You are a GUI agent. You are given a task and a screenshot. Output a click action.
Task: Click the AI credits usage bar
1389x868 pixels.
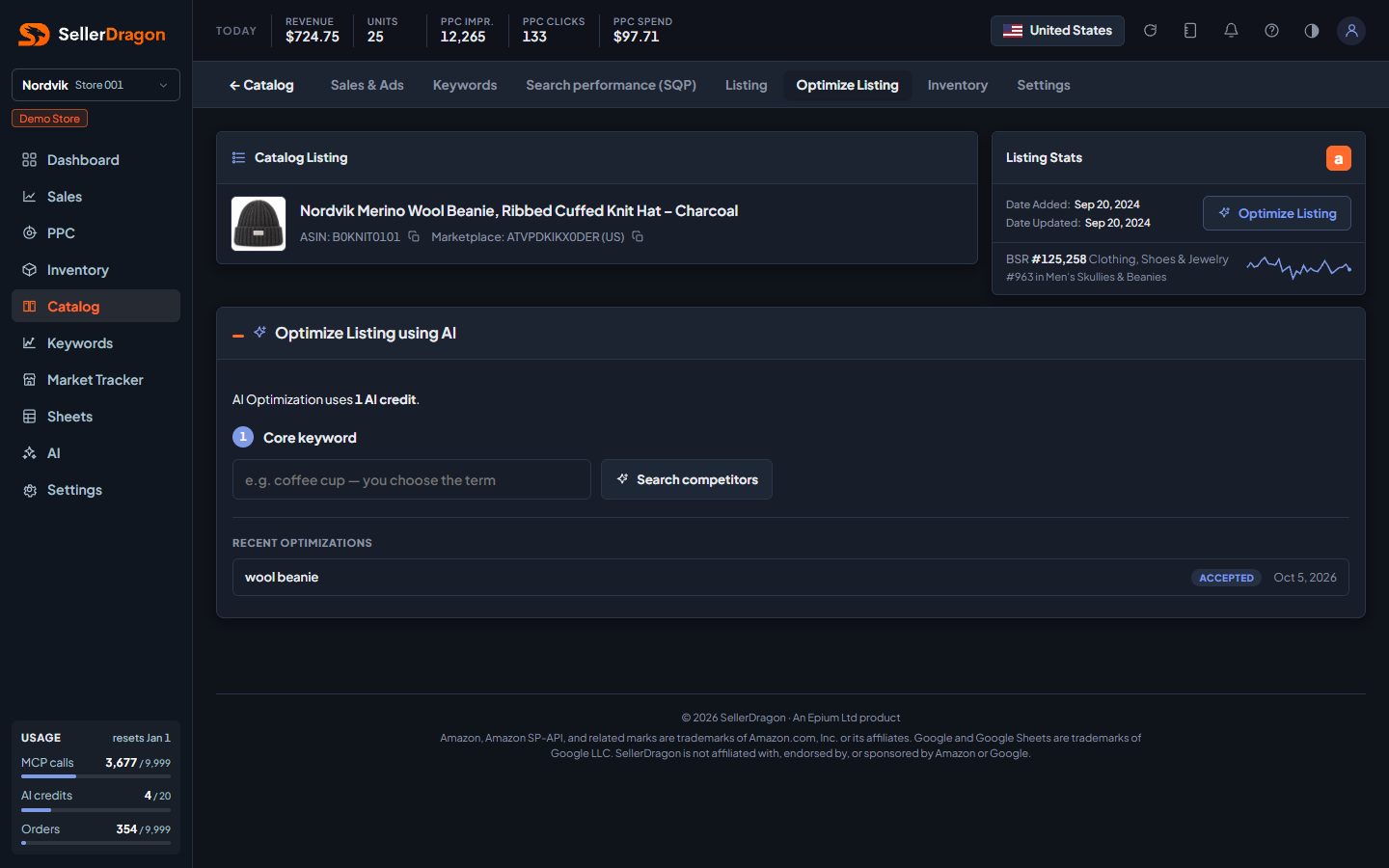tap(95, 810)
